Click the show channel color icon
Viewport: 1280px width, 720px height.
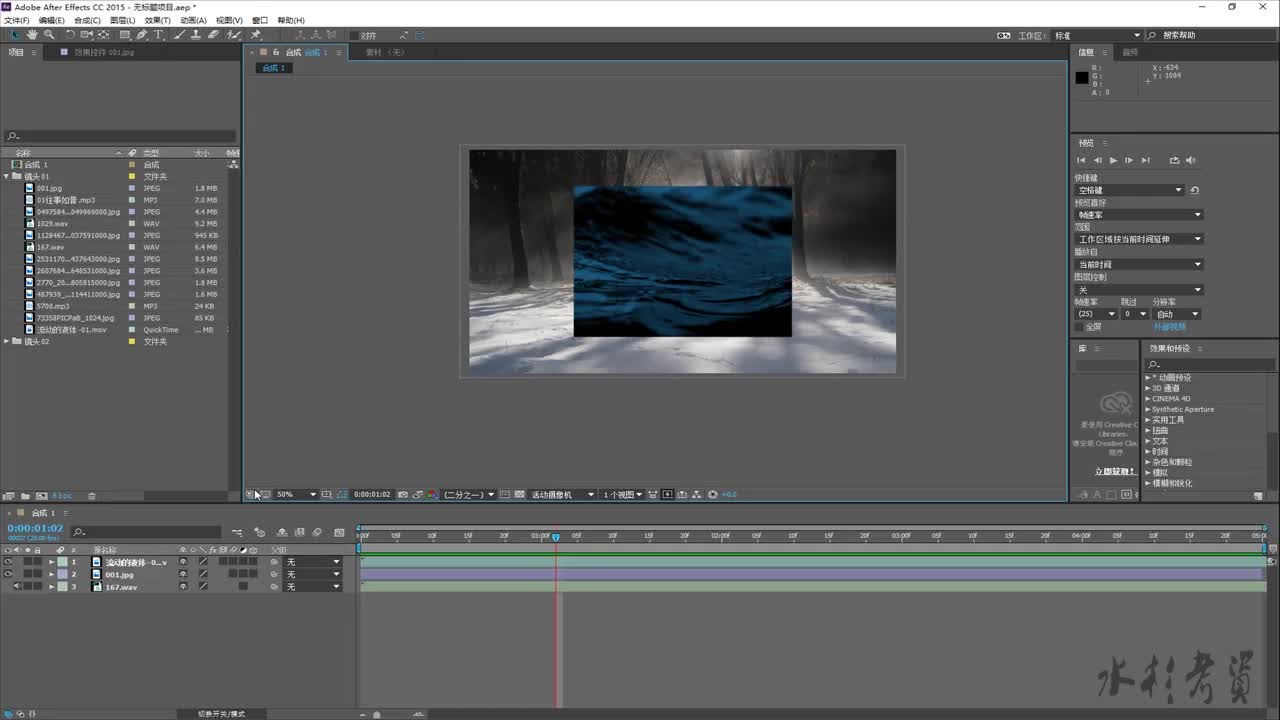431,494
